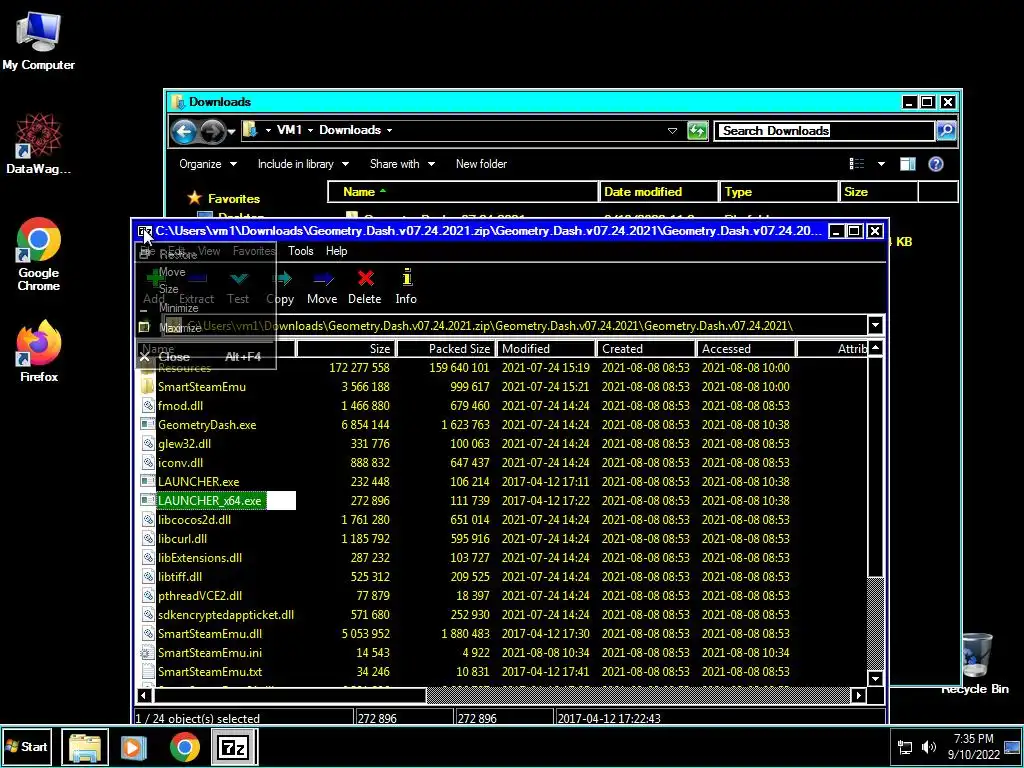The image size is (1024, 768).
Task: Click the SmartSteamEmu.ini gear file icon
Action: (148, 652)
